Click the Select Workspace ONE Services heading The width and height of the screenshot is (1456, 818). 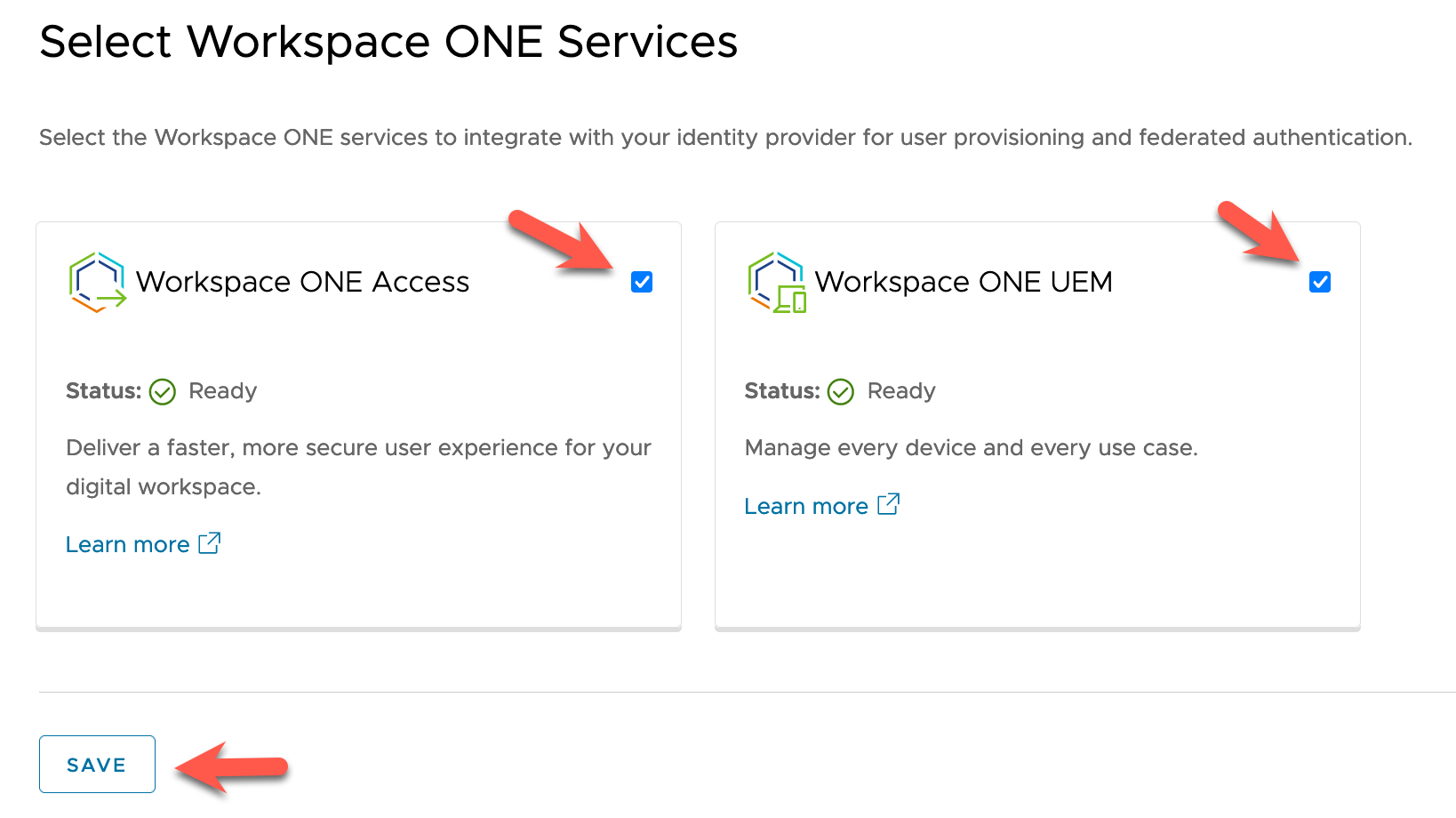coord(388,42)
